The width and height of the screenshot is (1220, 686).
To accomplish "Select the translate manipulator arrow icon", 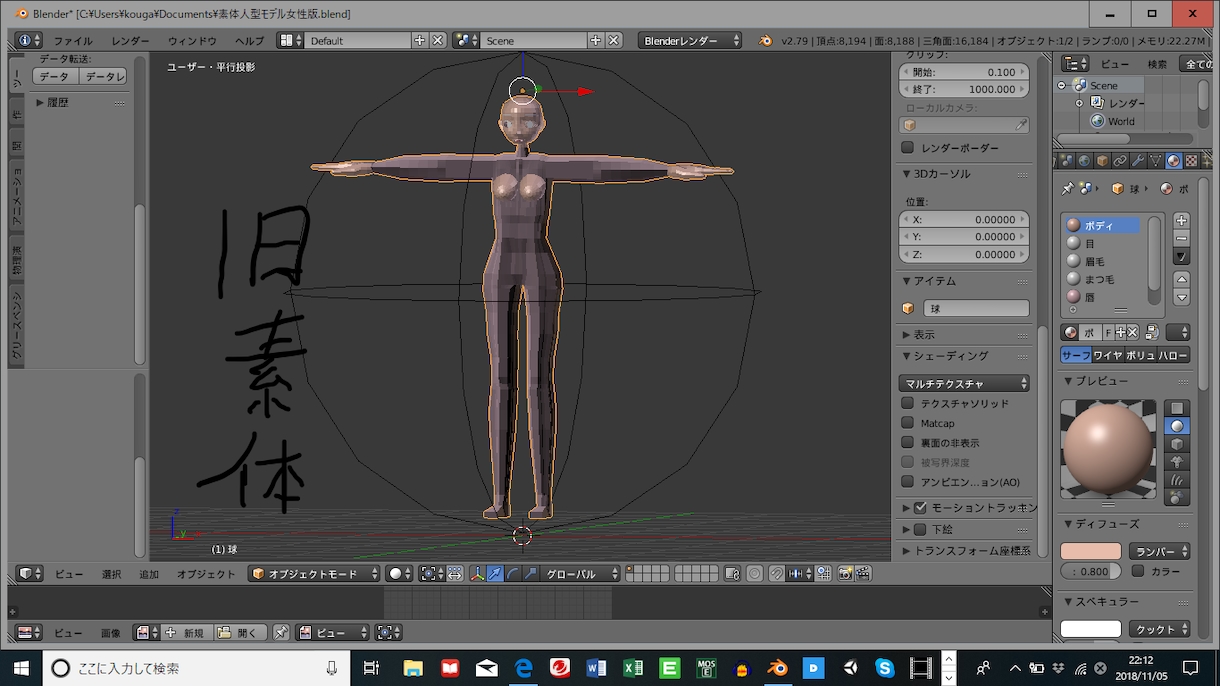I will click(x=495, y=574).
